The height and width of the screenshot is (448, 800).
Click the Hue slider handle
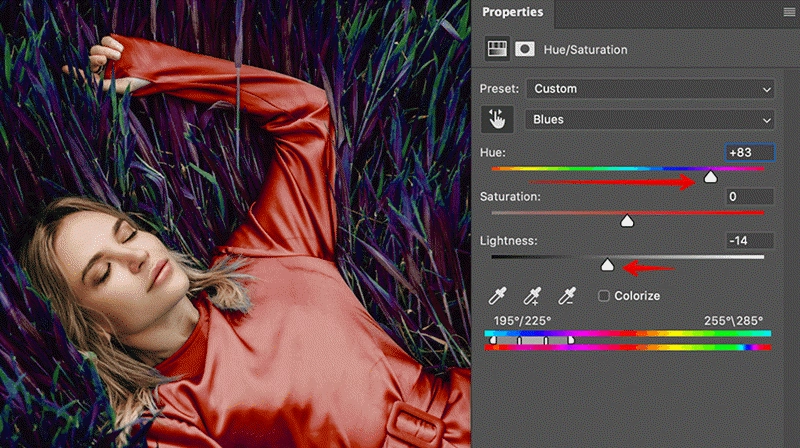click(x=710, y=177)
